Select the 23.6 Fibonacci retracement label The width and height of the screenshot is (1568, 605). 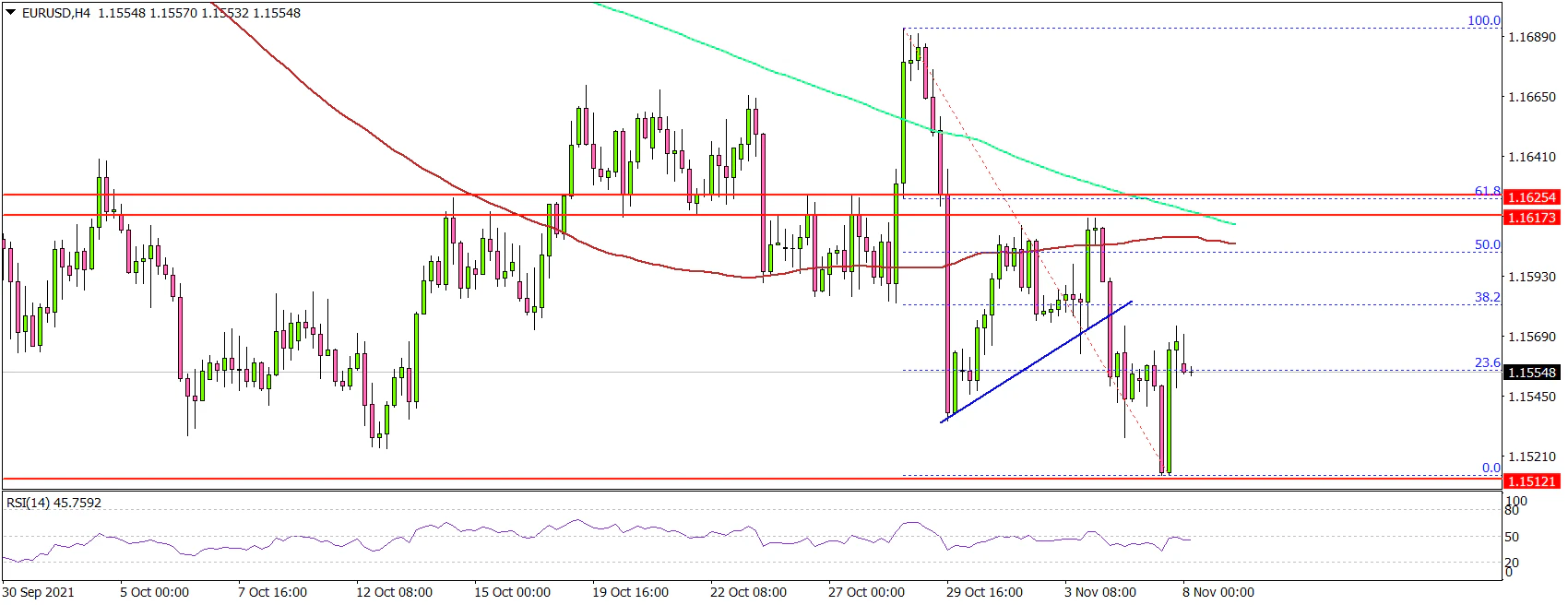[x=1487, y=362]
